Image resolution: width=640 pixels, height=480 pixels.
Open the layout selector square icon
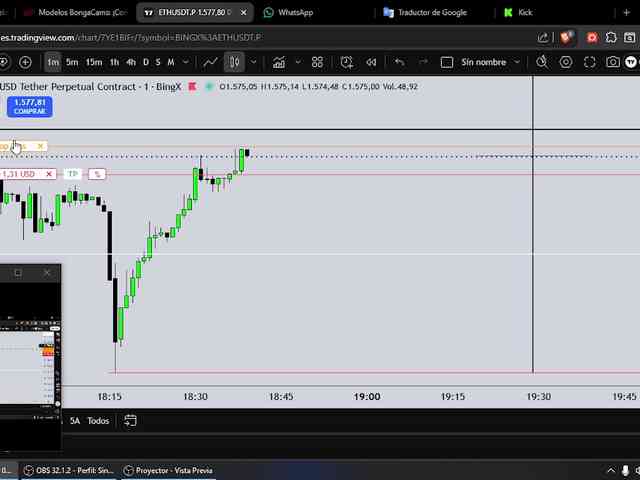[x=447, y=62]
